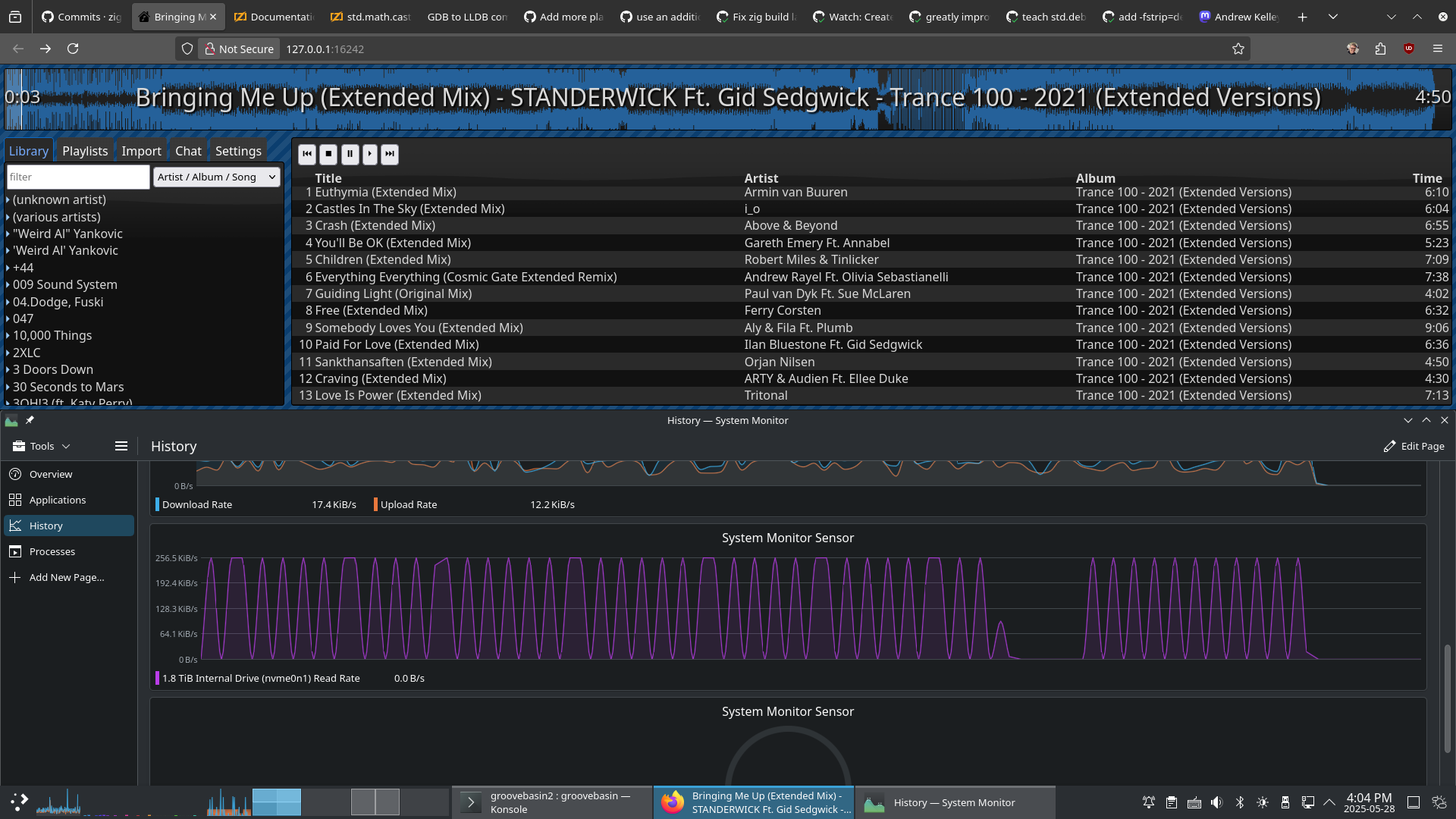Open a new browser tab

[1302, 17]
